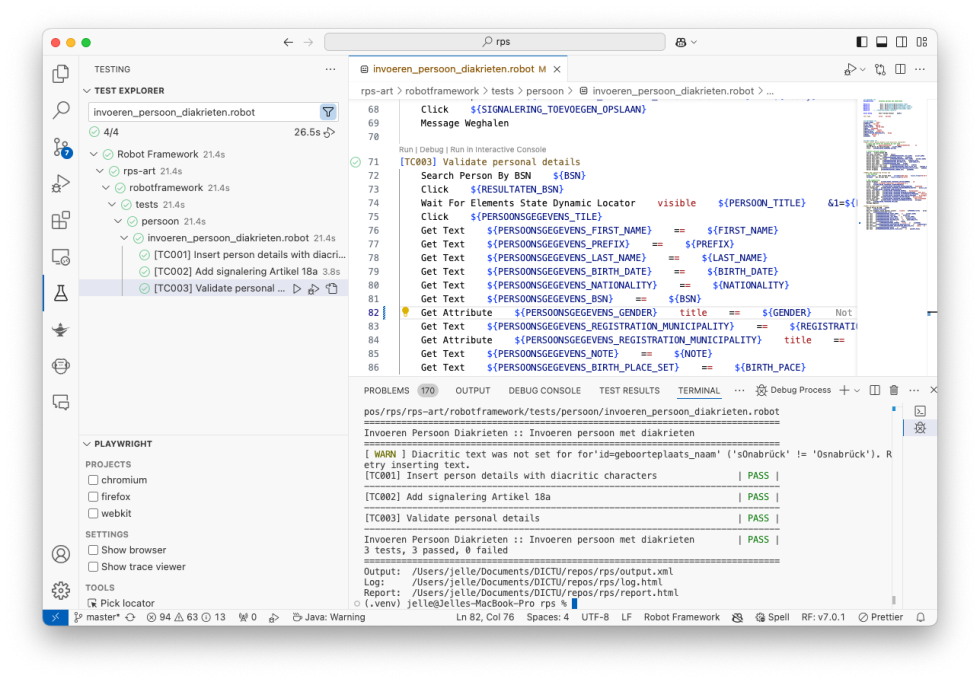Switch to the Test Results tab
980x682 pixels.
[629, 391]
